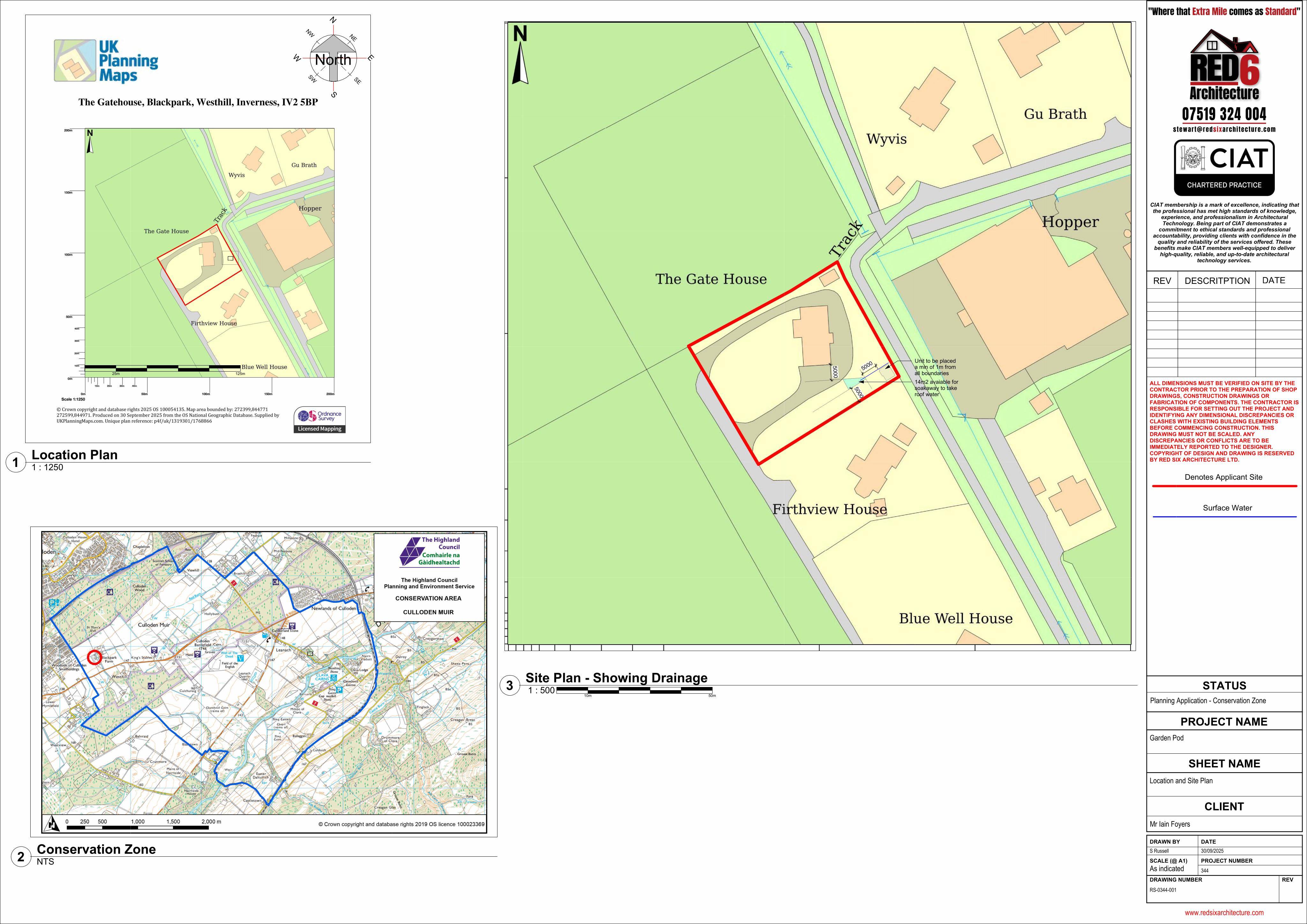Screen dimensions: 1307x924
Task: Click the red Denotes Applicant Site legend line
Action: pos(1224,486)
